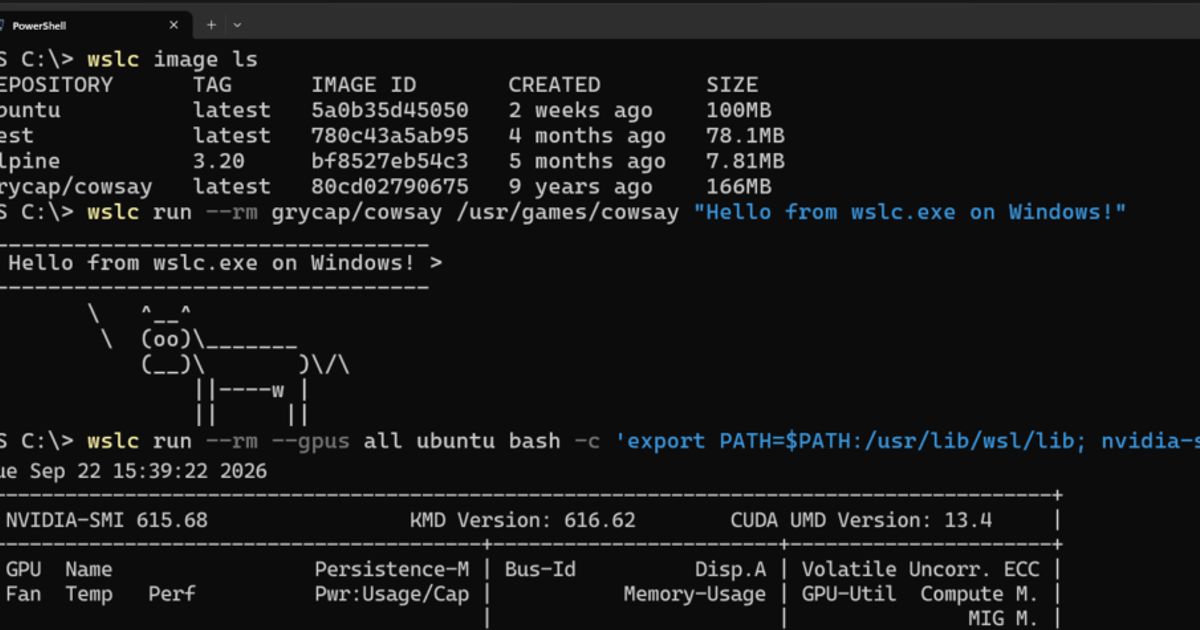Click the CREATED column header
The image size is (1200, 630).
tap(554, 85)
